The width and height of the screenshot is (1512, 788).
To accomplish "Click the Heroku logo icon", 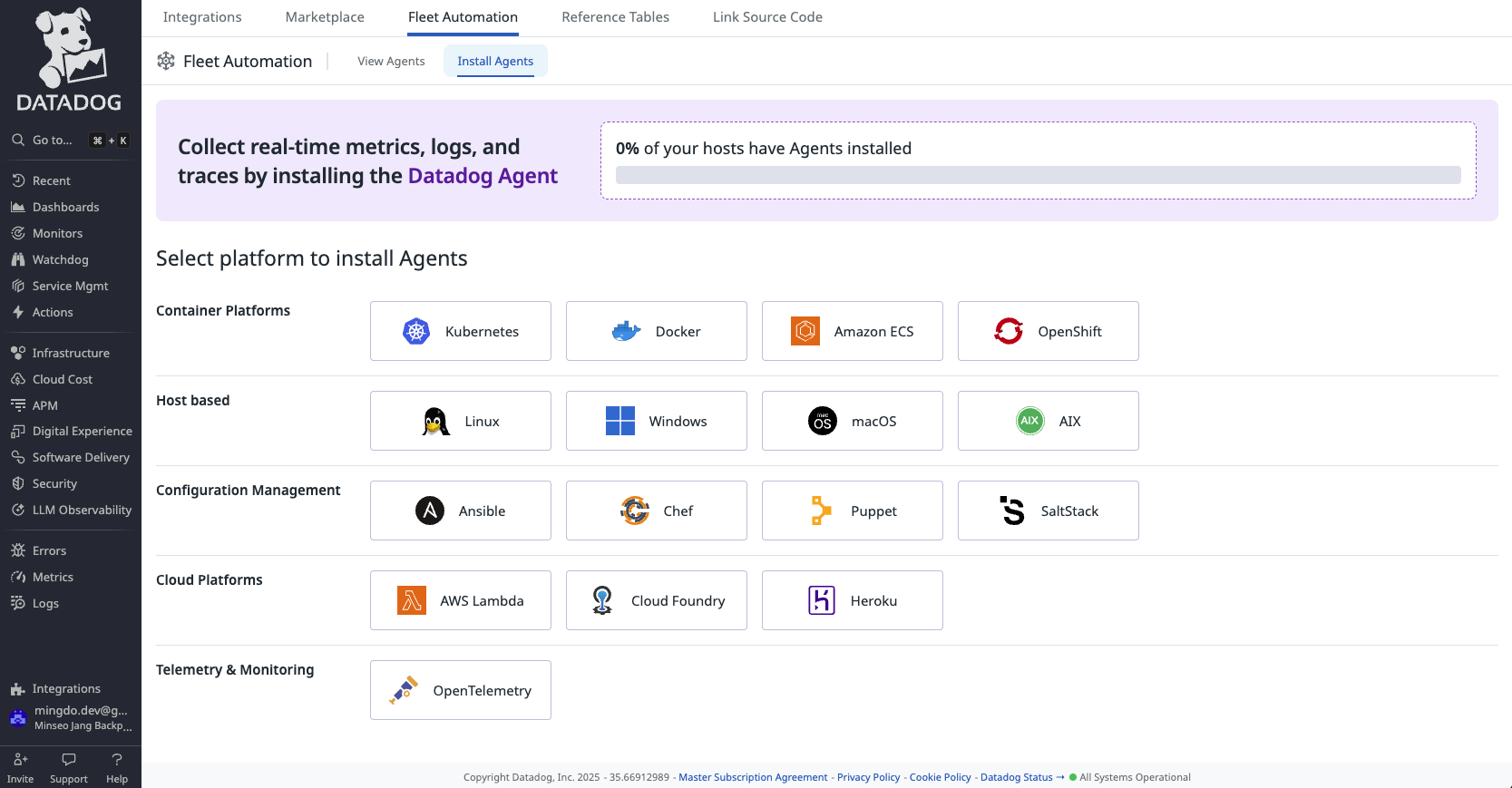I will point(822,600).
